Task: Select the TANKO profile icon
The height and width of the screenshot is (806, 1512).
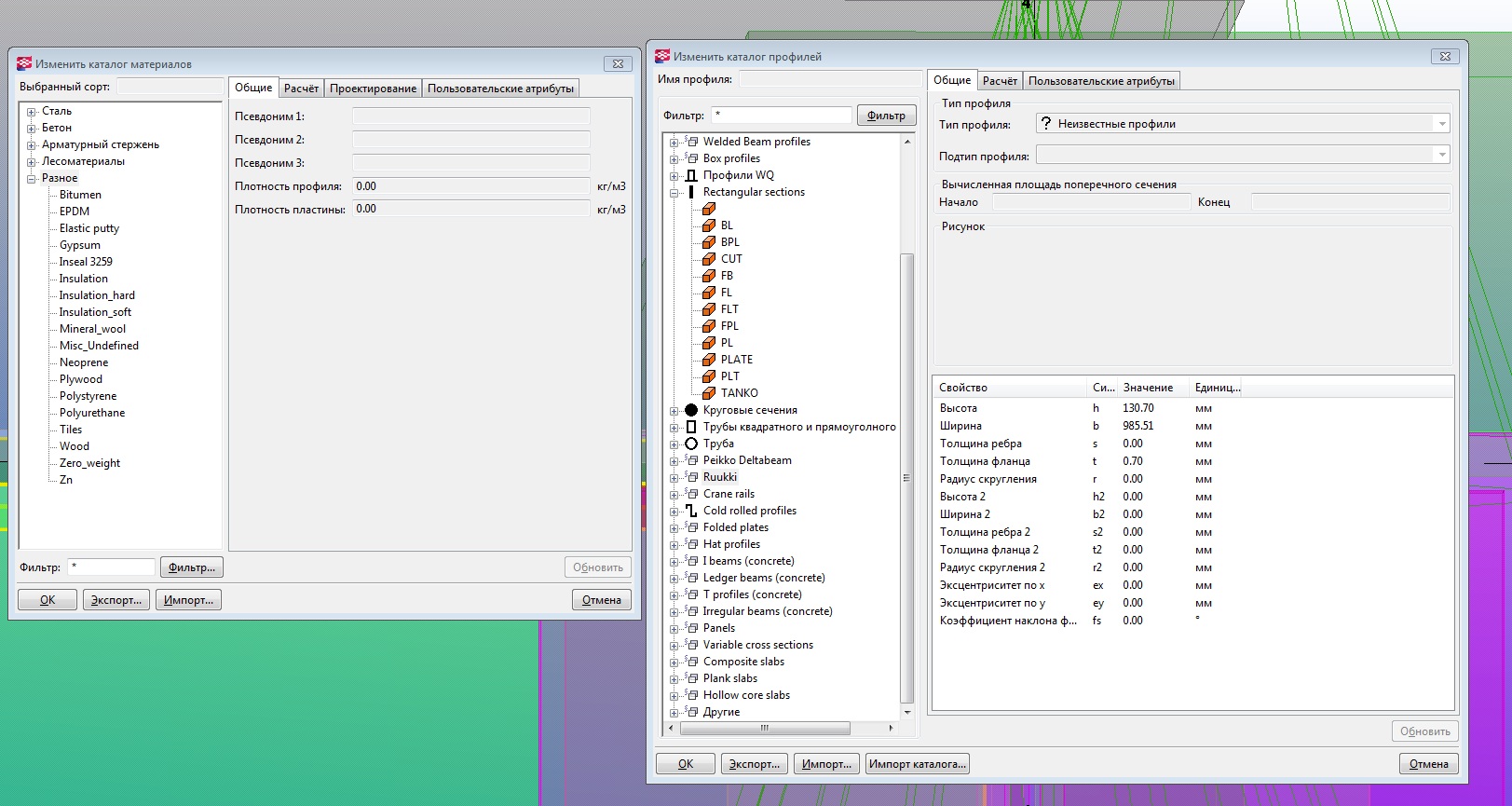Action: pos(709,393)
